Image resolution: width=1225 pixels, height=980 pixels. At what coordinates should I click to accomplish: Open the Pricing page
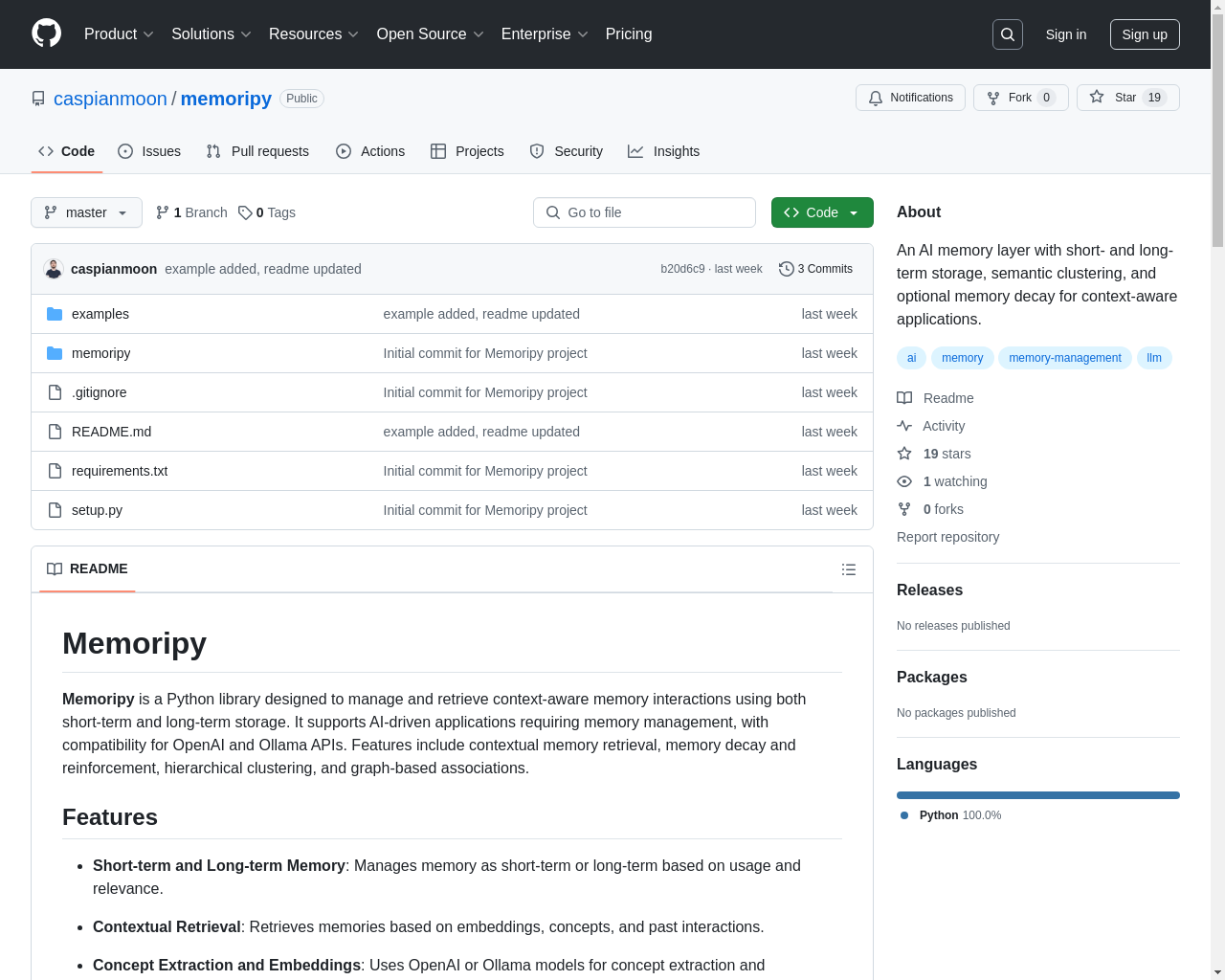pos(629,34)
